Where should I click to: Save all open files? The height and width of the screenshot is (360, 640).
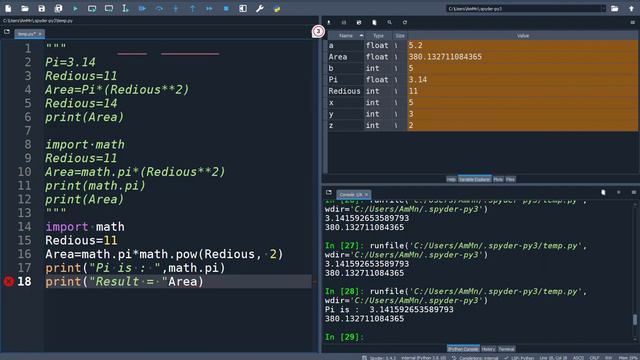[x=58, y=8]
